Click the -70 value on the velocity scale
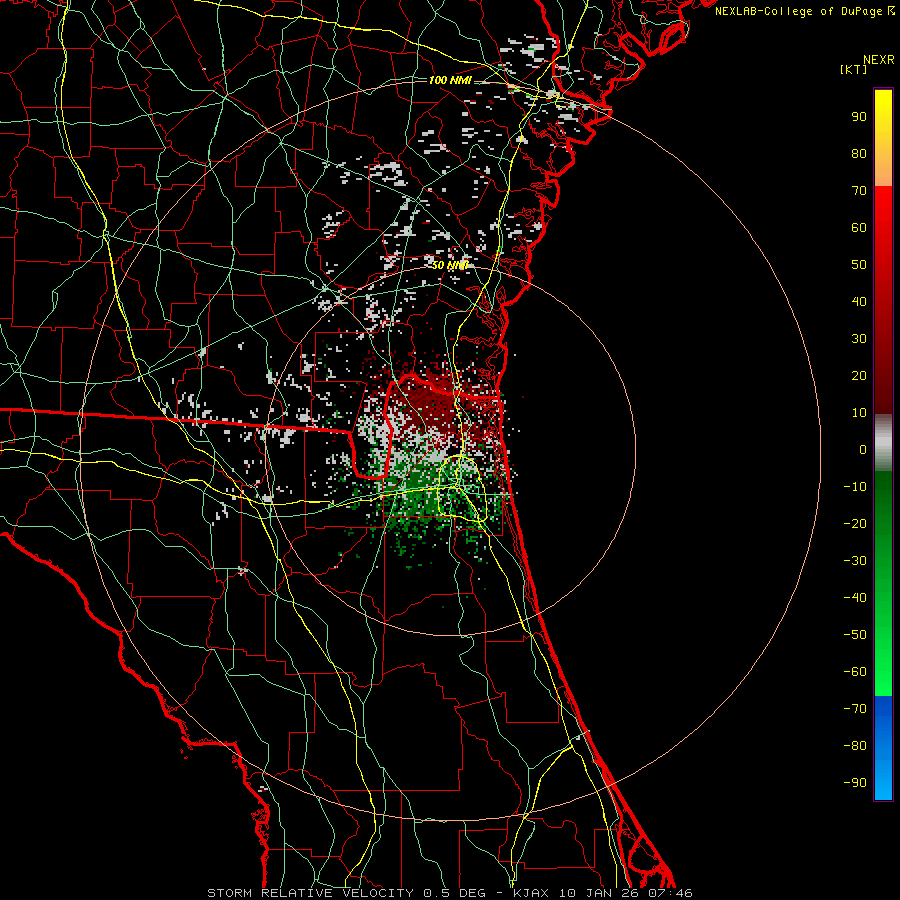Image resolution: width=900 pixels, height=900 pixels. point(855,709)
